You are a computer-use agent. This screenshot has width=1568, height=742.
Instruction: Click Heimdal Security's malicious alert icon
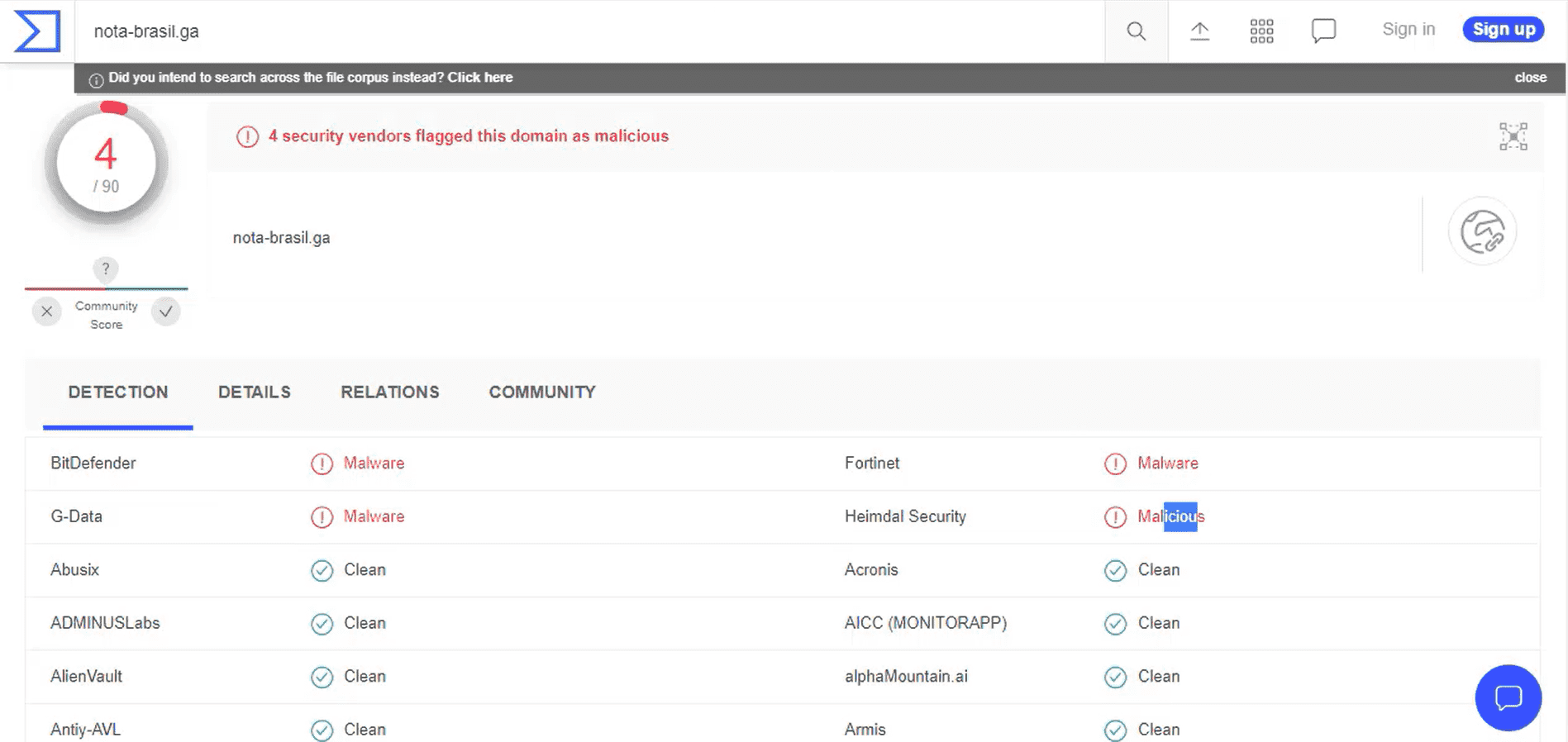tap(1115, 517)
